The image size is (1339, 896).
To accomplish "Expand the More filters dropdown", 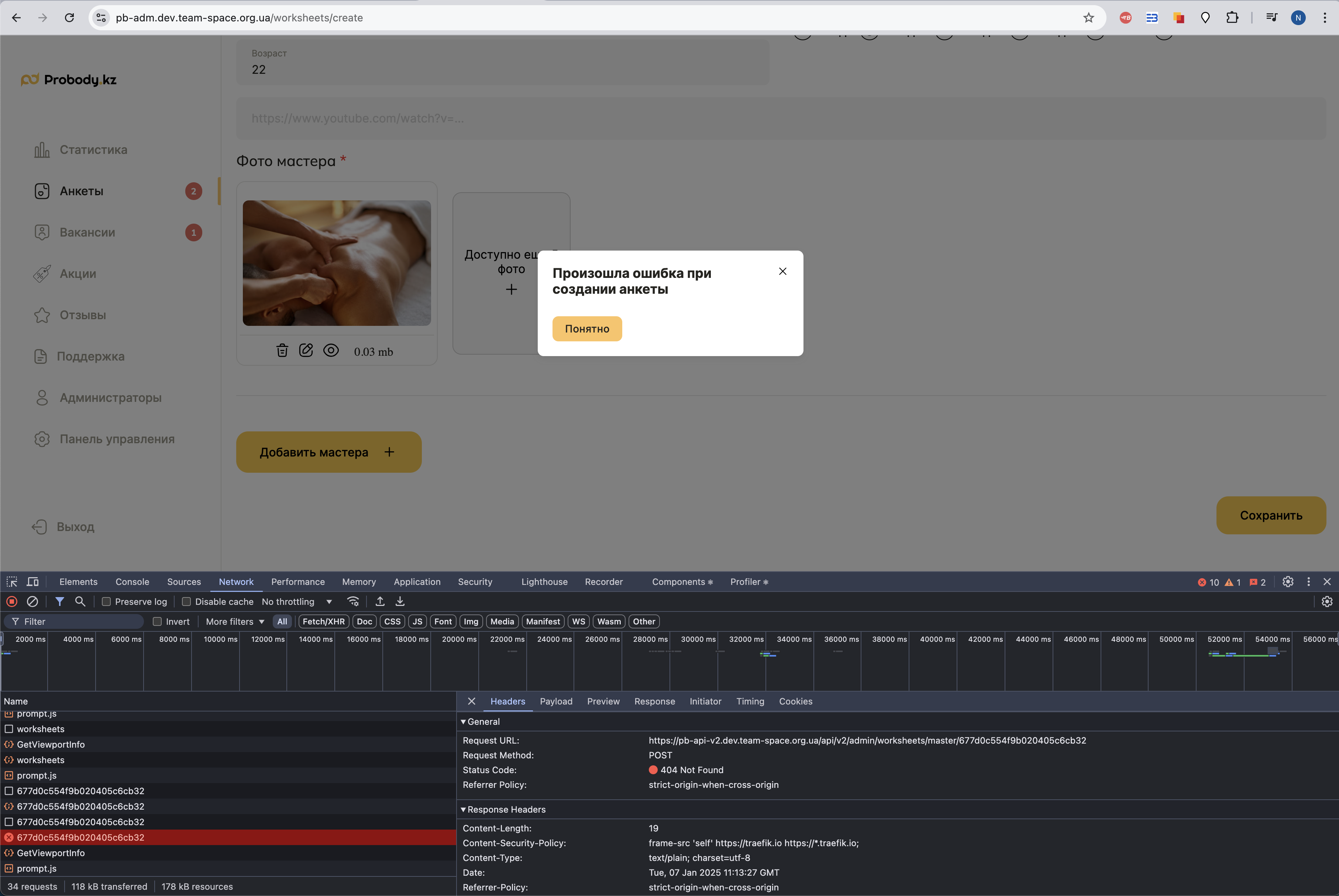I will click(235, 622).
